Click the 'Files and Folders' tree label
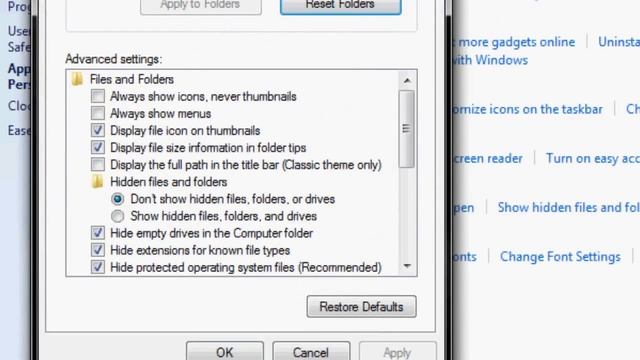The image size is (640, 360). 132,79
